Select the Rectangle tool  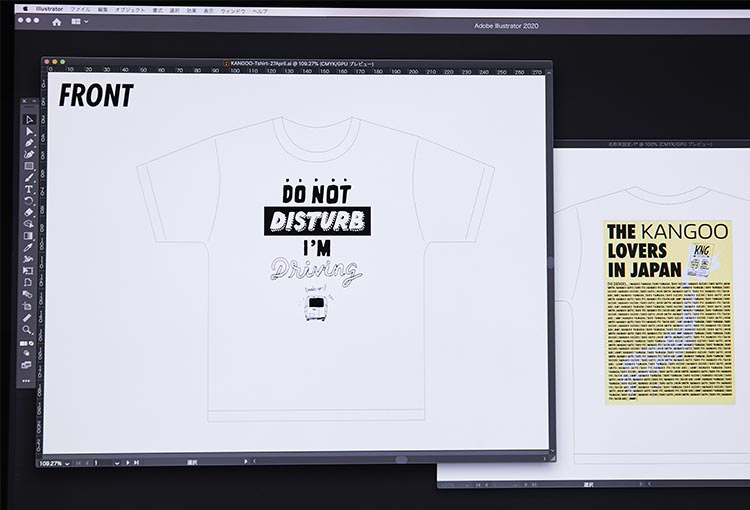(x=29, y=166)
